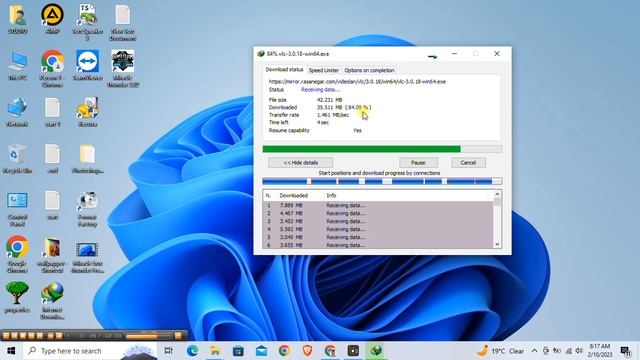The image size is (640, 360).
Task: Select the yellow Photoshop folder on desktop
Action: point(87,159)
